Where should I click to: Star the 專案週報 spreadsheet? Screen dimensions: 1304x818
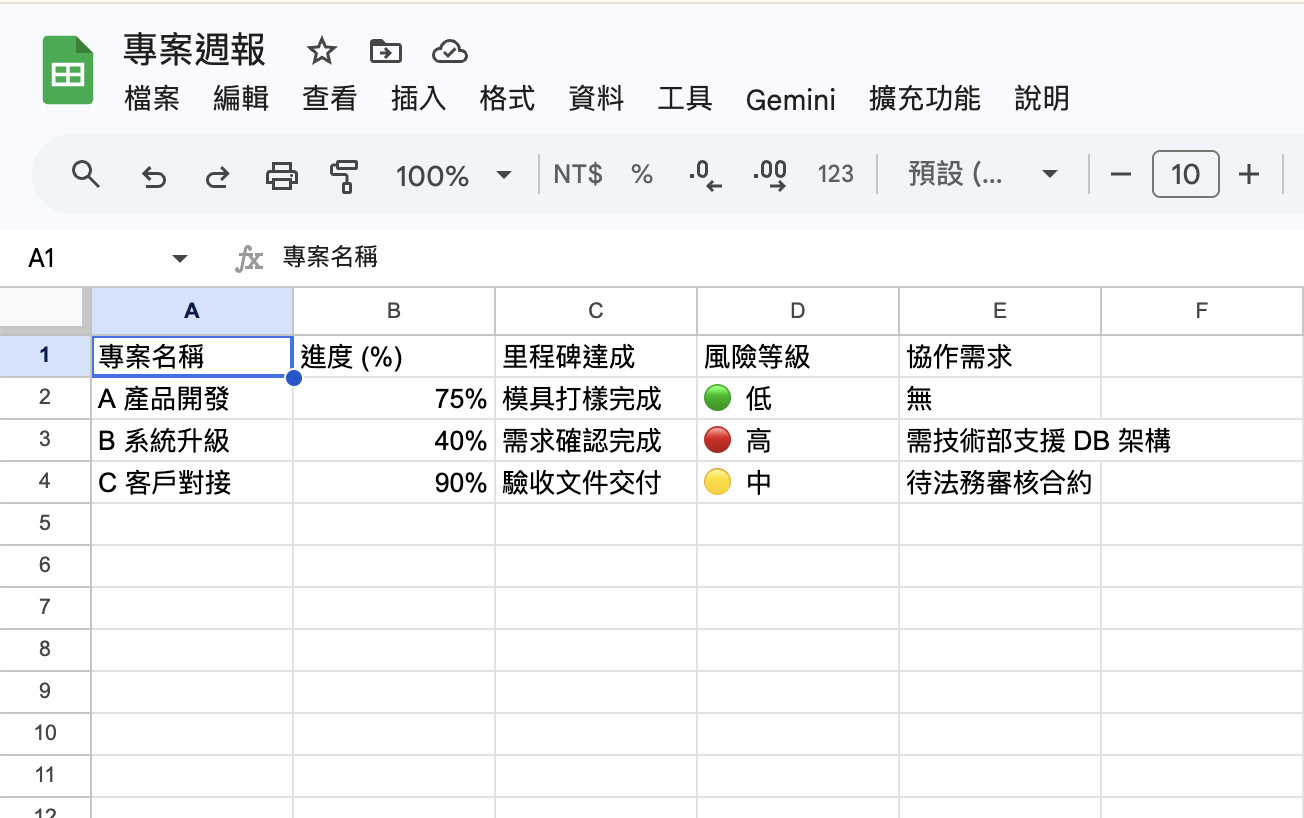coord(320,50)
